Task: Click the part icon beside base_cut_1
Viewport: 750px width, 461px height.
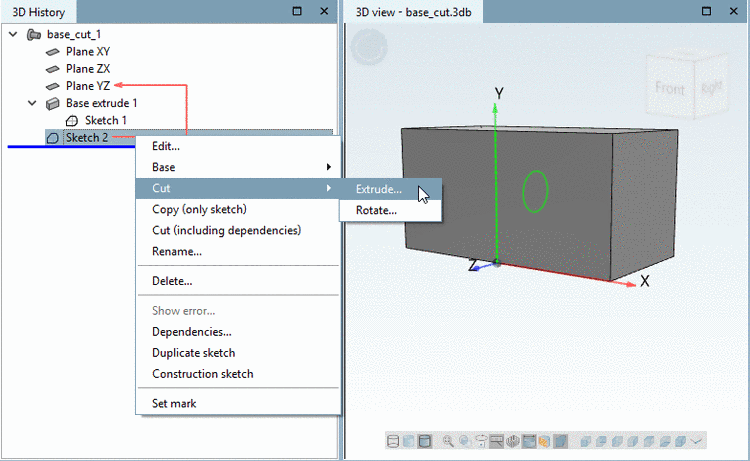Action: click(x=33, y=34)
